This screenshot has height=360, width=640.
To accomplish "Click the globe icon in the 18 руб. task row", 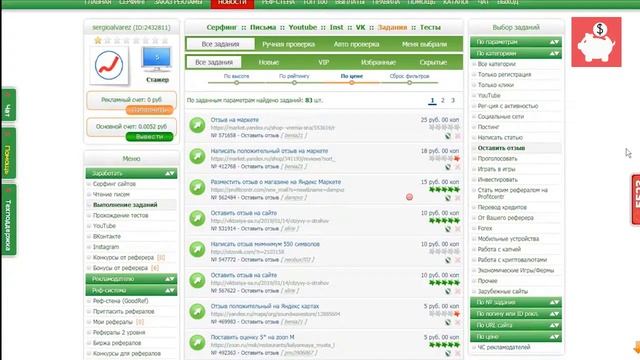I will pyautogui.click(x=448, y=167).
